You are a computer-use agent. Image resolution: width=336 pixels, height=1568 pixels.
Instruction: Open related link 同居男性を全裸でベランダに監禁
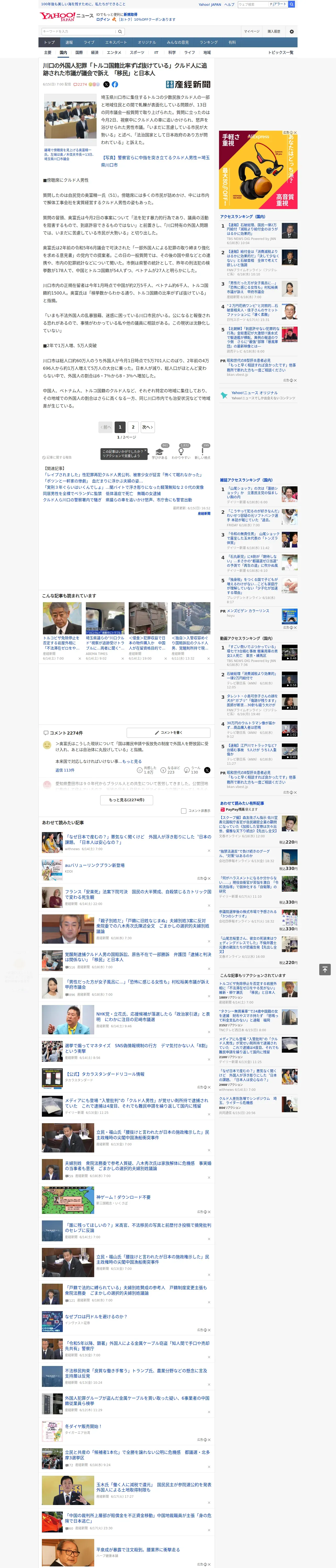point(102,494)
